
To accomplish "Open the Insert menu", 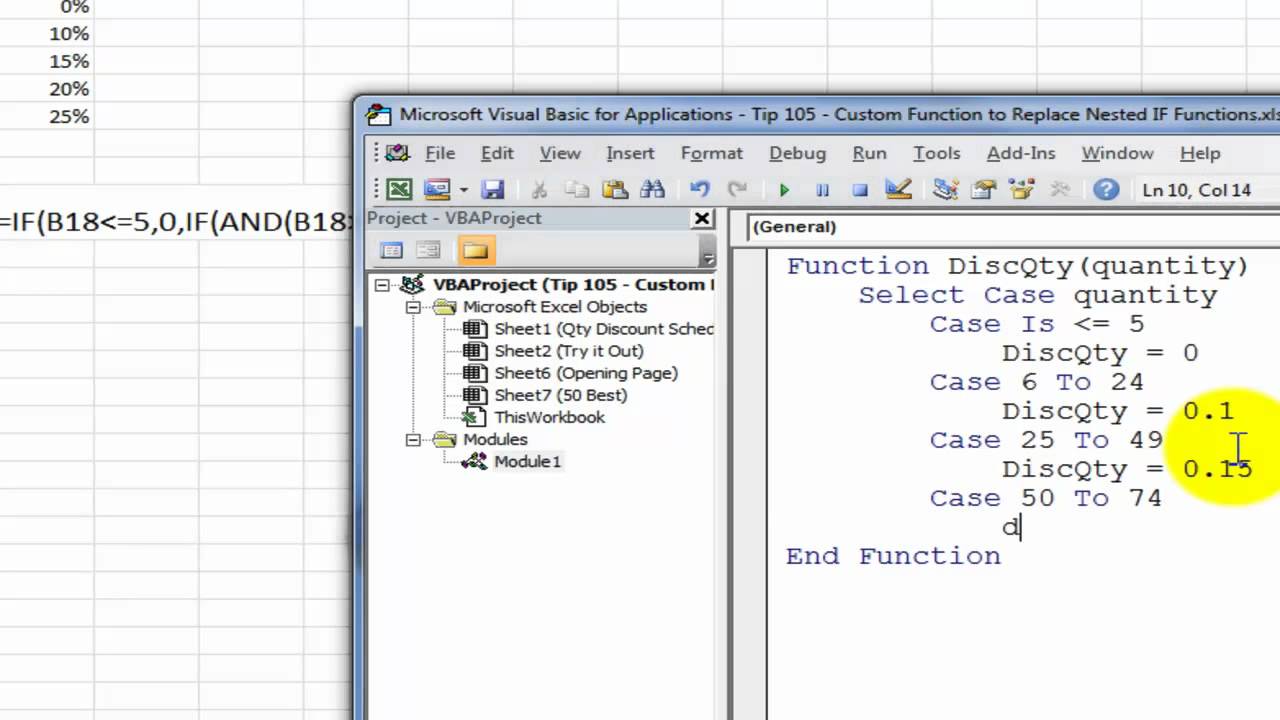I will click(x=630, y=153).
